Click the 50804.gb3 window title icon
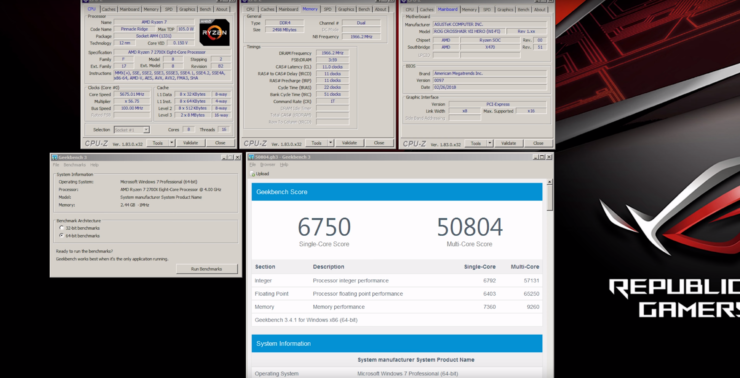Screen dimensions: 740x378 coord(251,157)
